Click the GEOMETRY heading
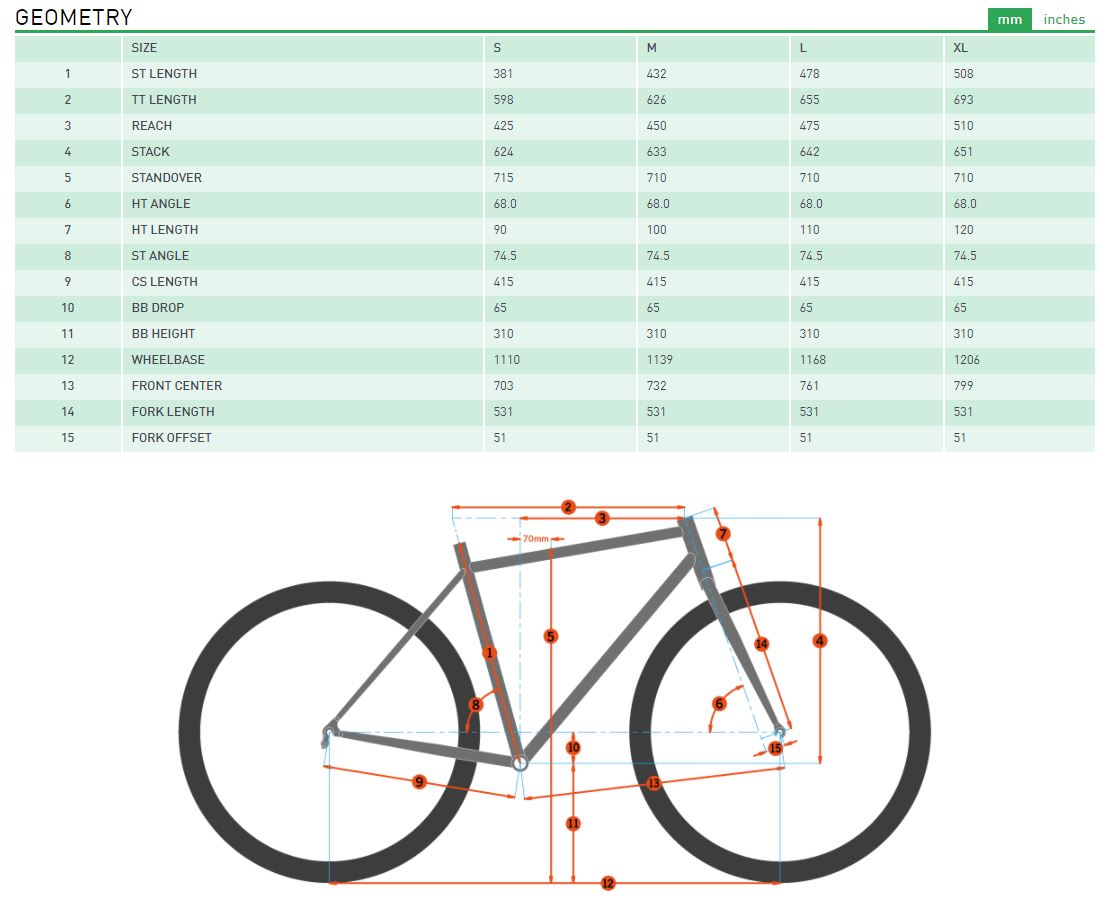Screen dimensions: 1109x923 tap(74, 17)
